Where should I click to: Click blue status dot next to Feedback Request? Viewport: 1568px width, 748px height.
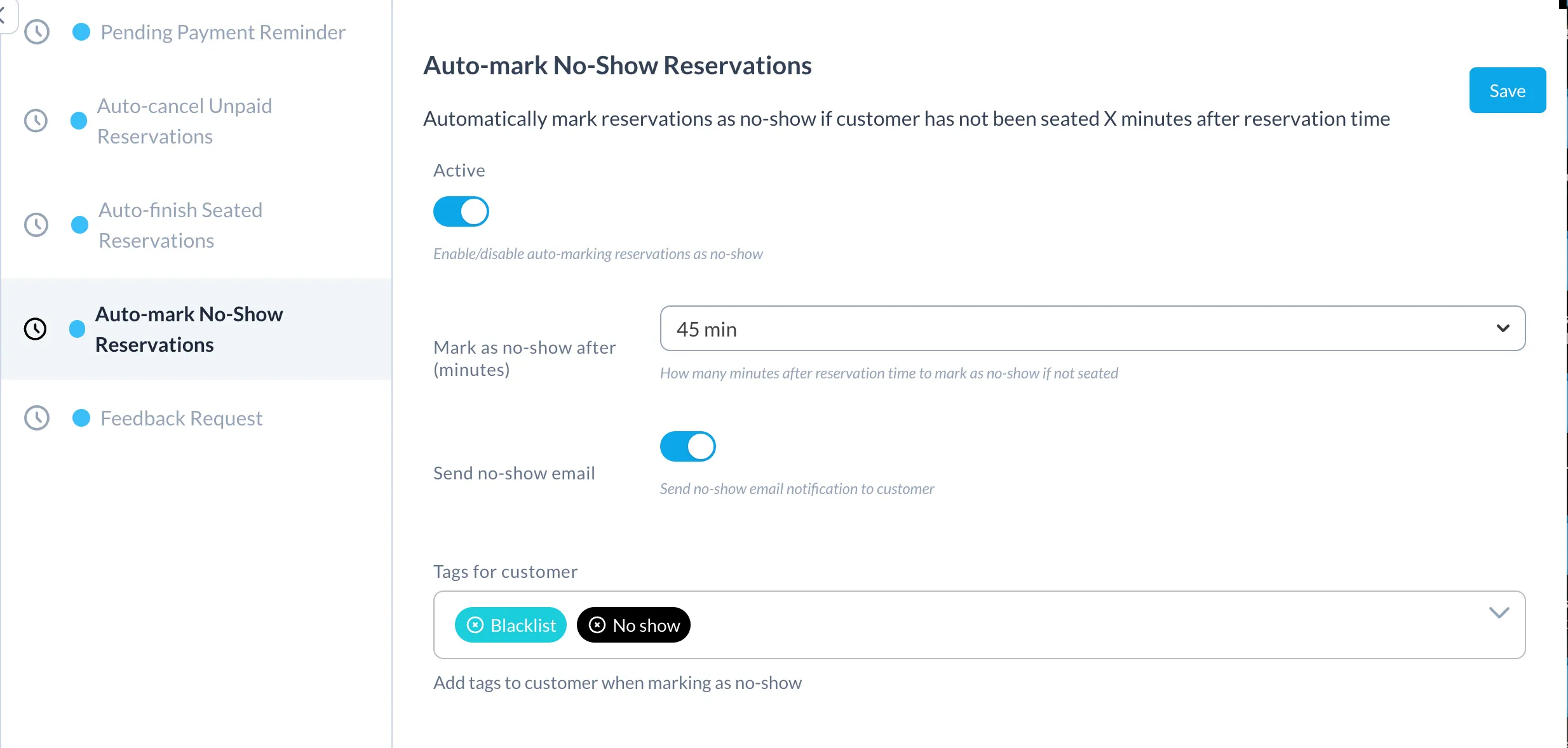81,418
